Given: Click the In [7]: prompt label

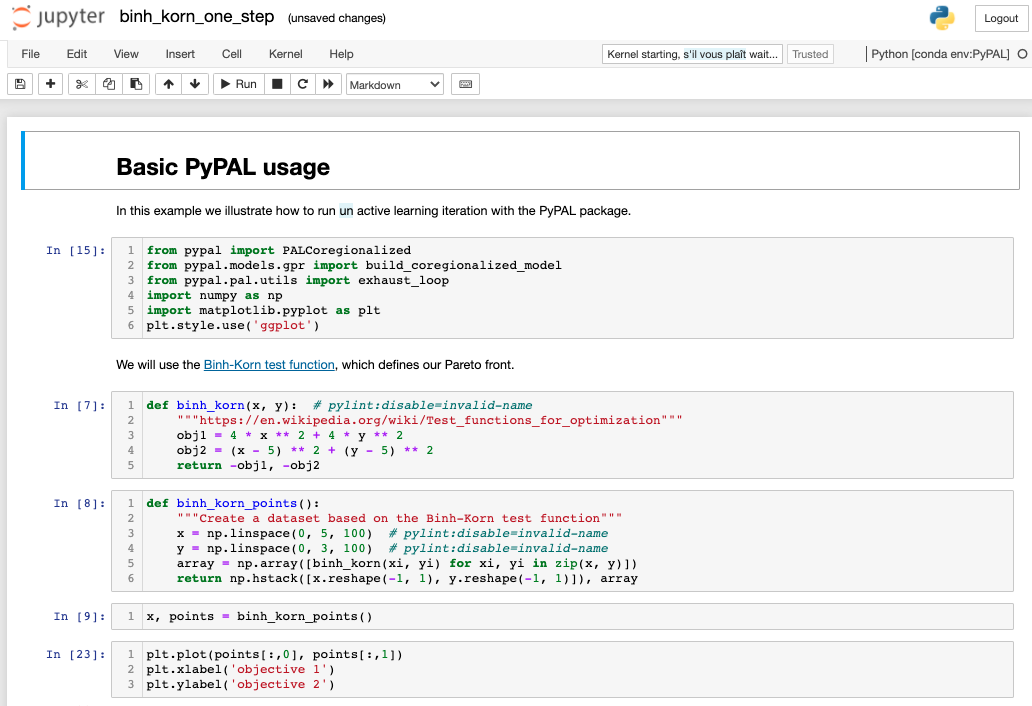Looking at the screenshot, I should click(x=79, y=405).
